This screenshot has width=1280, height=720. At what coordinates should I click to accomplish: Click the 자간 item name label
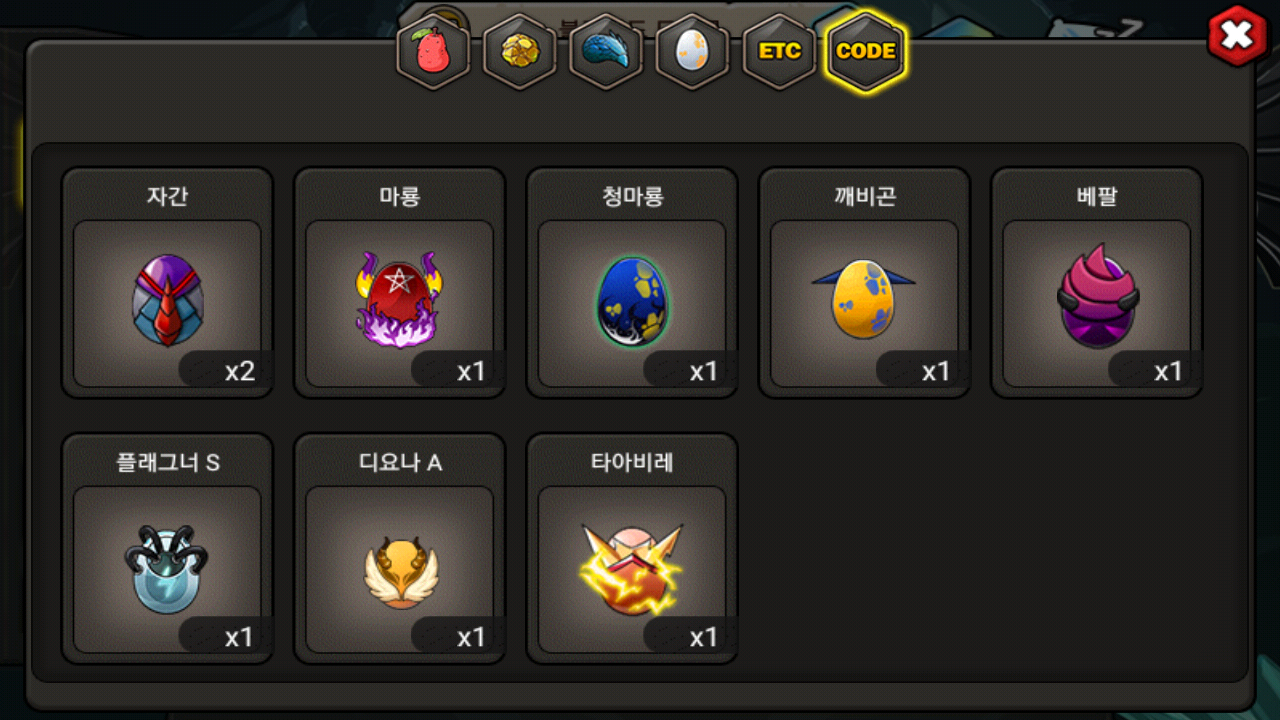167,196
